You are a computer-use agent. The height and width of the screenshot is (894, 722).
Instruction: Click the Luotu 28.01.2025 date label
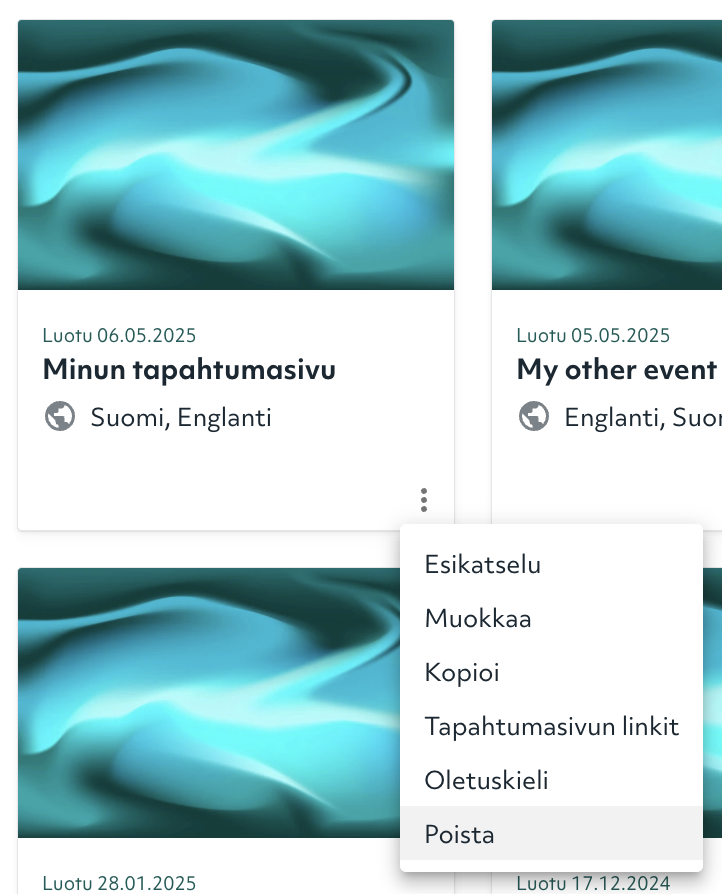(119, 883)
